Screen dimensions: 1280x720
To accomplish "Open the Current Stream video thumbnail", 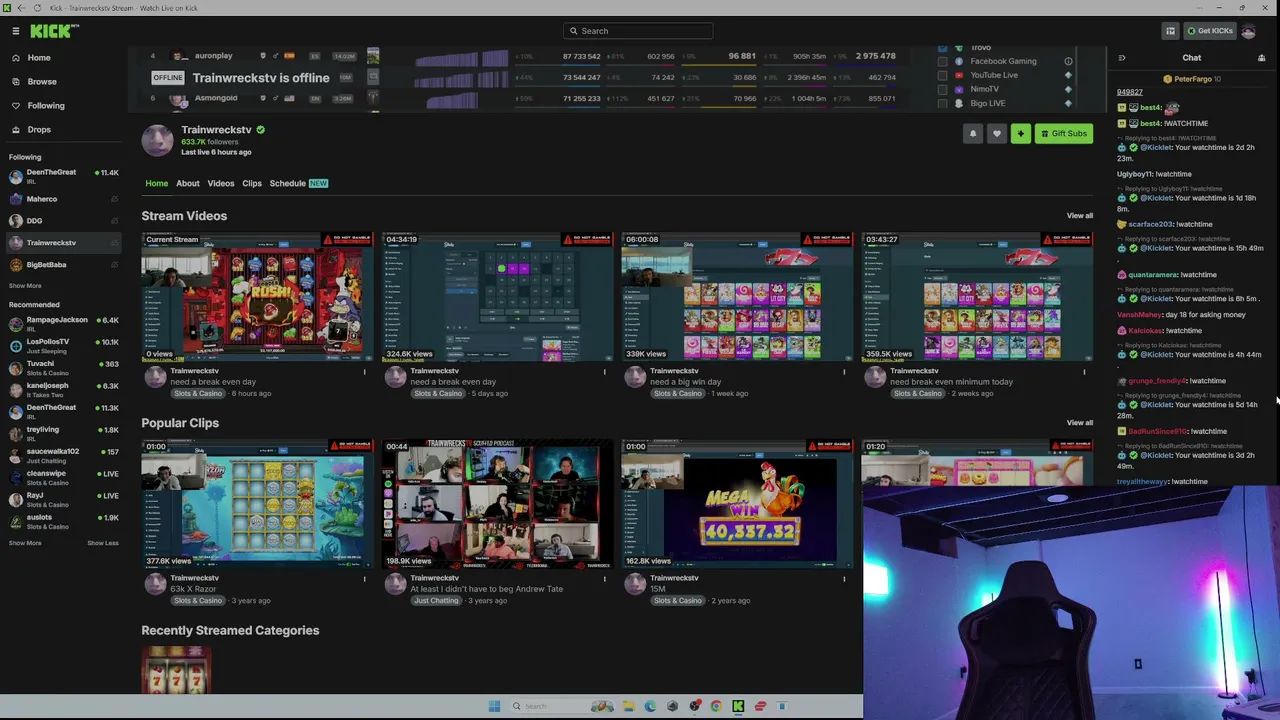I will point(257,296).
